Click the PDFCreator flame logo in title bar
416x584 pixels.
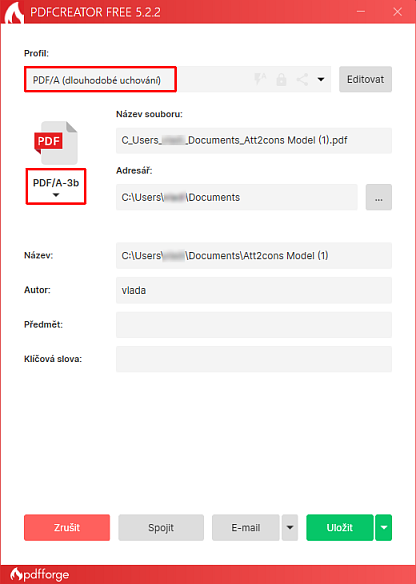click(x=14, y=12)
